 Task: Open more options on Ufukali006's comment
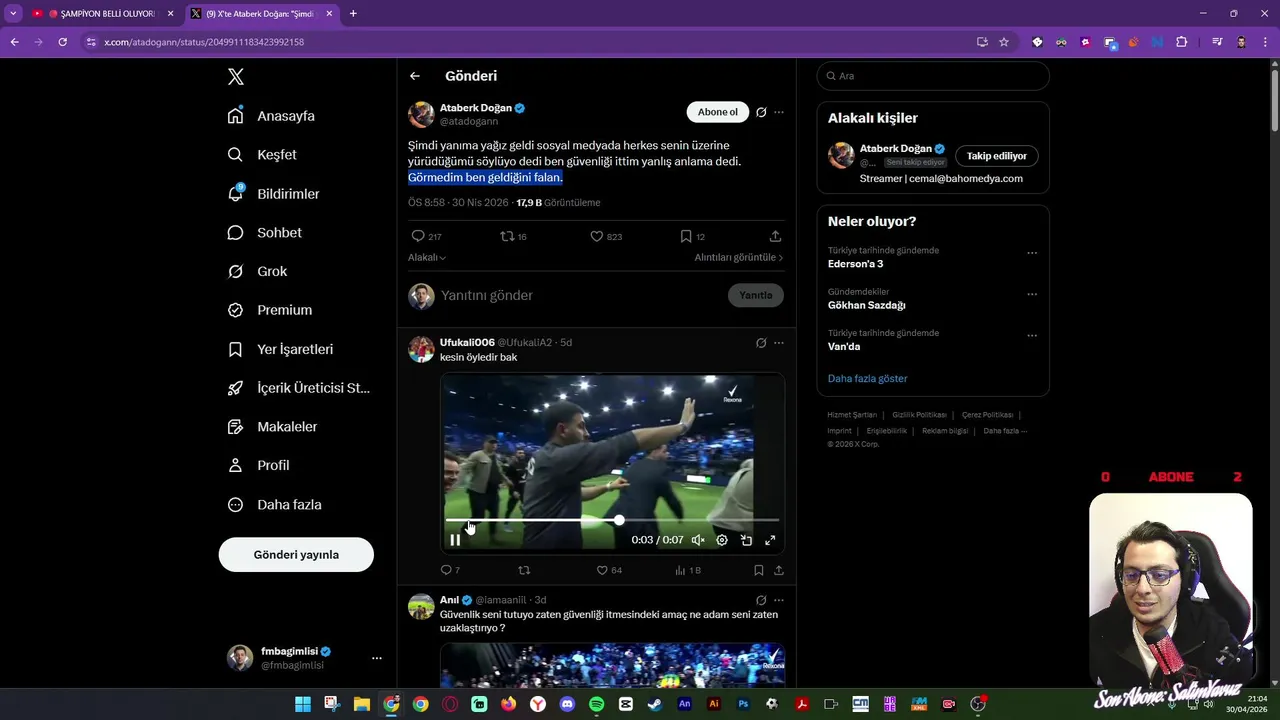pyautogui.click(x=779, y=343)
